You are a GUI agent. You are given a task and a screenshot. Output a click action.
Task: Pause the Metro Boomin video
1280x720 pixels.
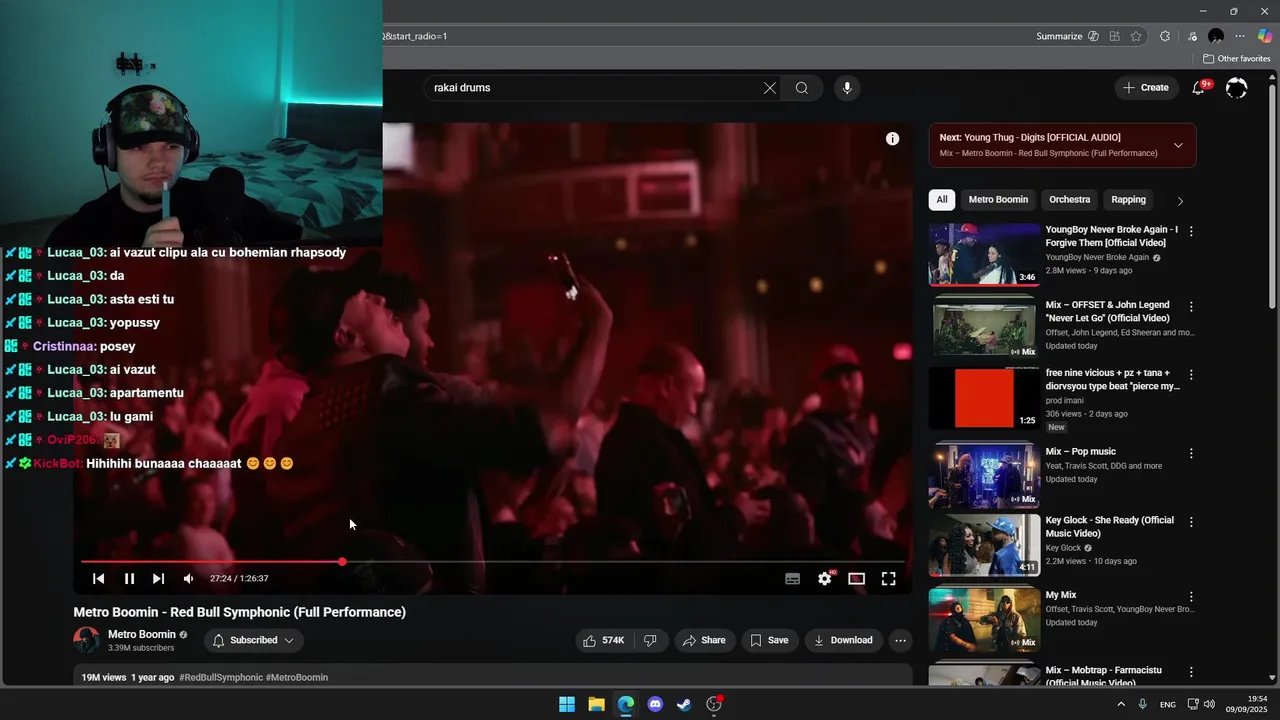129,578
